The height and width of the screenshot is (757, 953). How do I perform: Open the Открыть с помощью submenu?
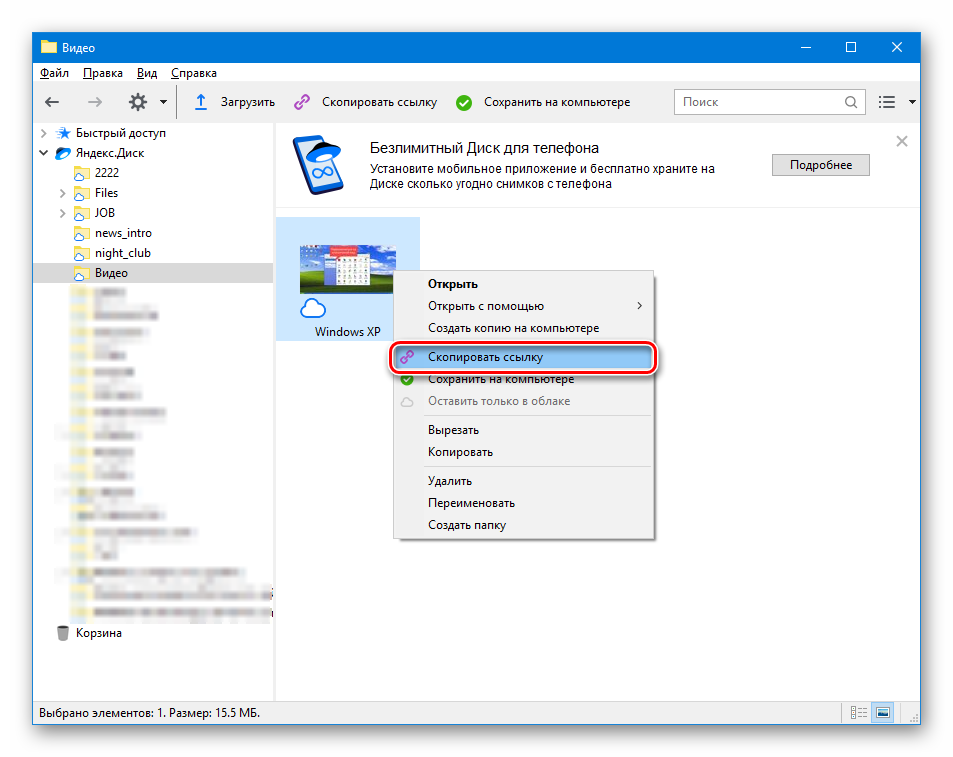click(x=523, y=306)
